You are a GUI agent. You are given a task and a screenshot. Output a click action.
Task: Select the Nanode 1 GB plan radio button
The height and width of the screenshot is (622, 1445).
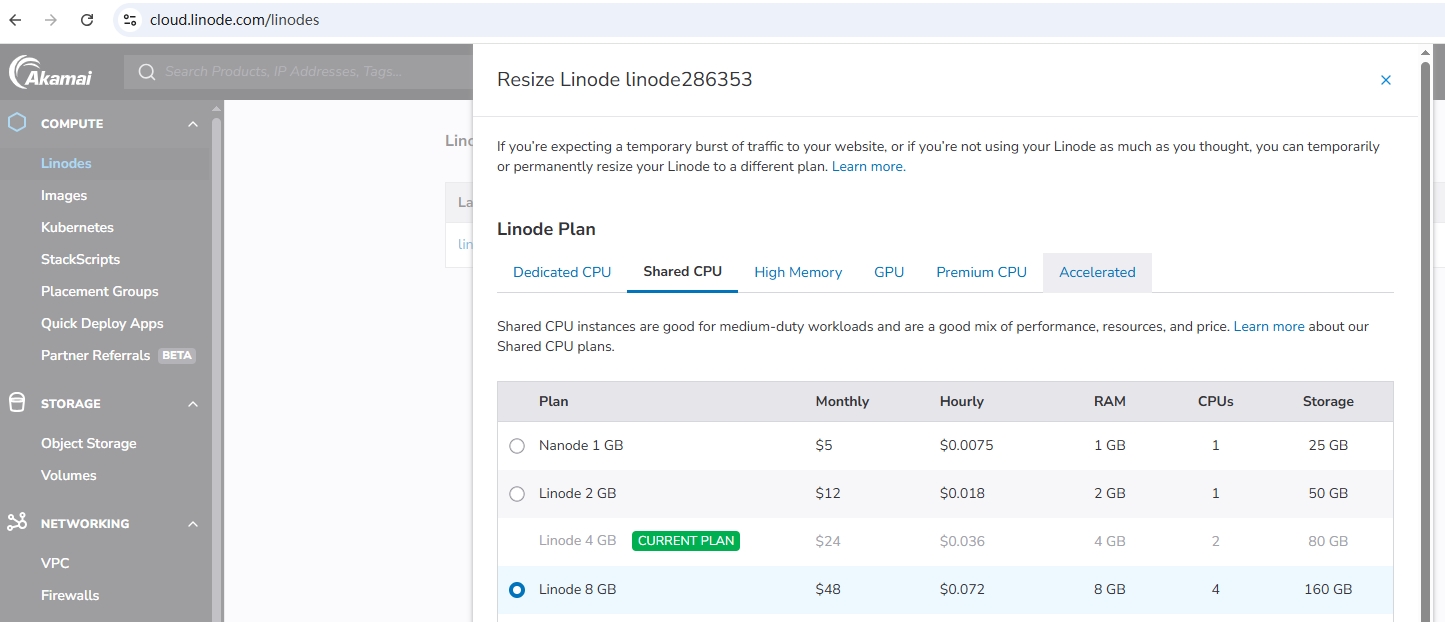click(x=517, y=446)
